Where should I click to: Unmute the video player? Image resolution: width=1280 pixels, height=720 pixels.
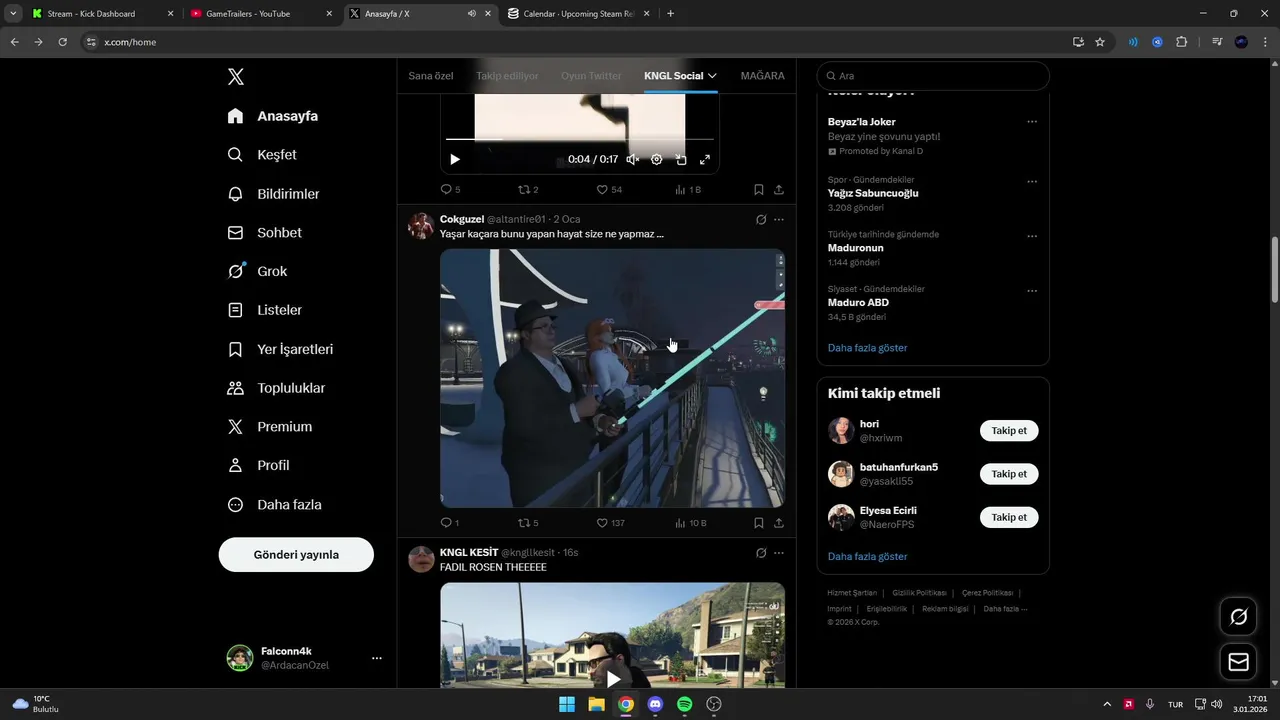tap(632, 159)
